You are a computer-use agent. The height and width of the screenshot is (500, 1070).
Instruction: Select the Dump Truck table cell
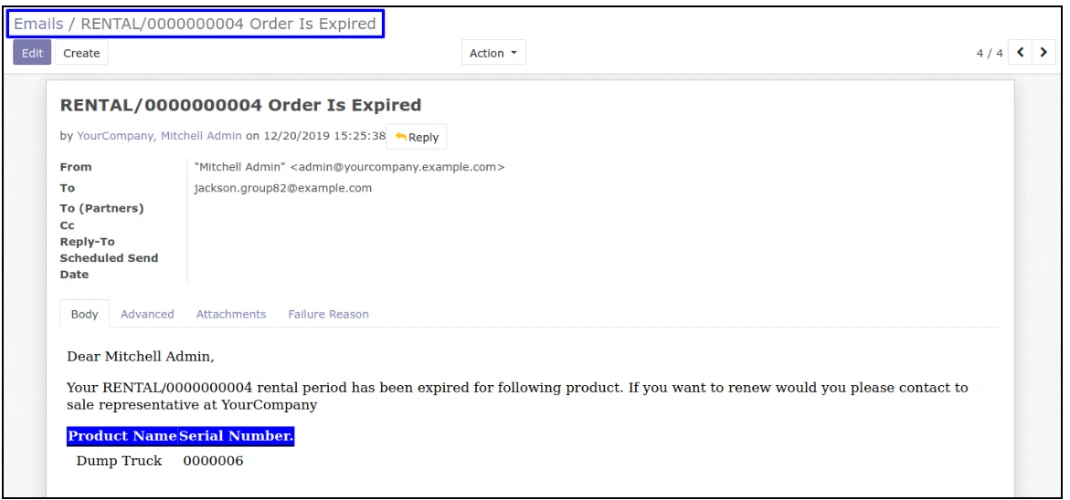point(119,461)
